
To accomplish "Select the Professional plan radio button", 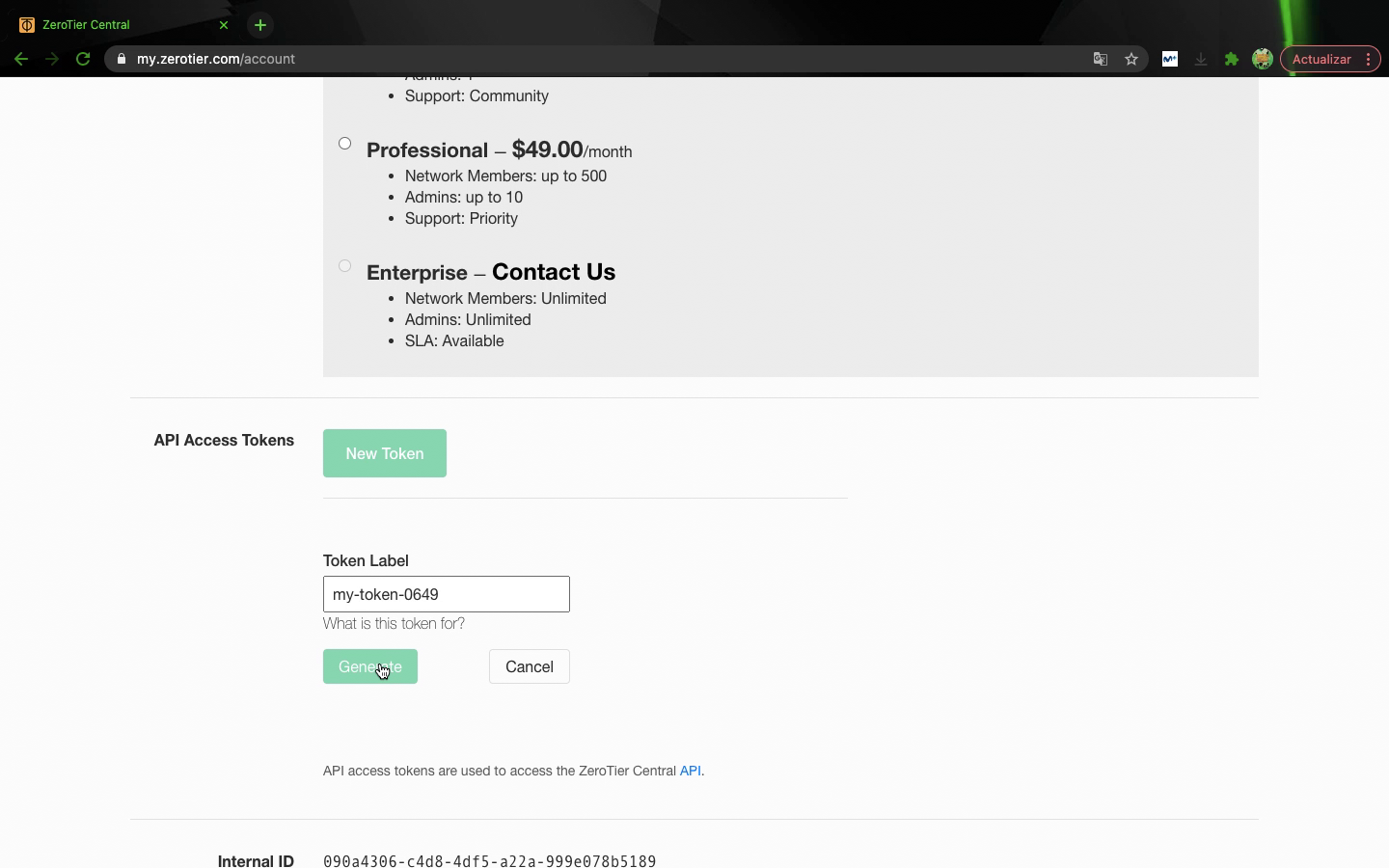I will 344,144.
